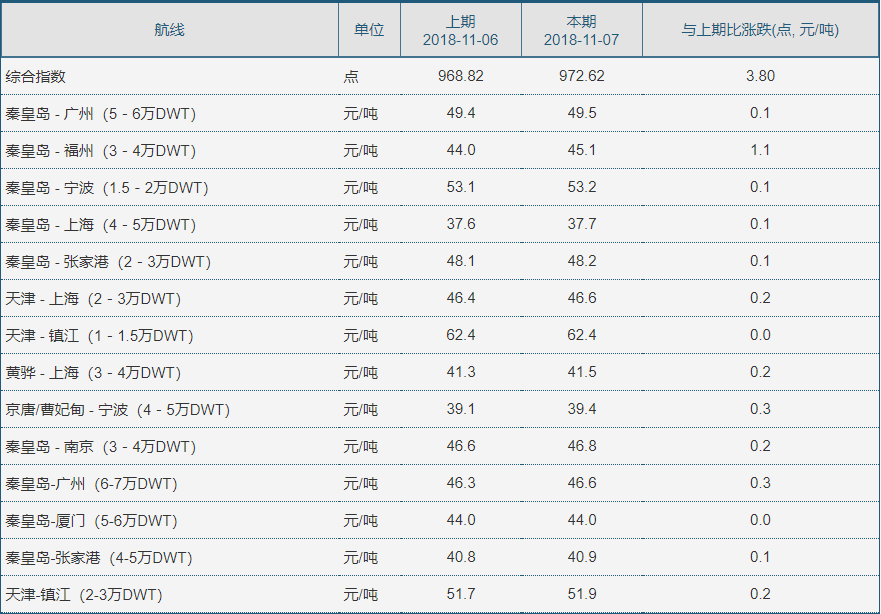The width and height of the screenshot is (881, 614).
Task: Select the 秦皇岛 - 南京 route row
Action: click(101, 447)
